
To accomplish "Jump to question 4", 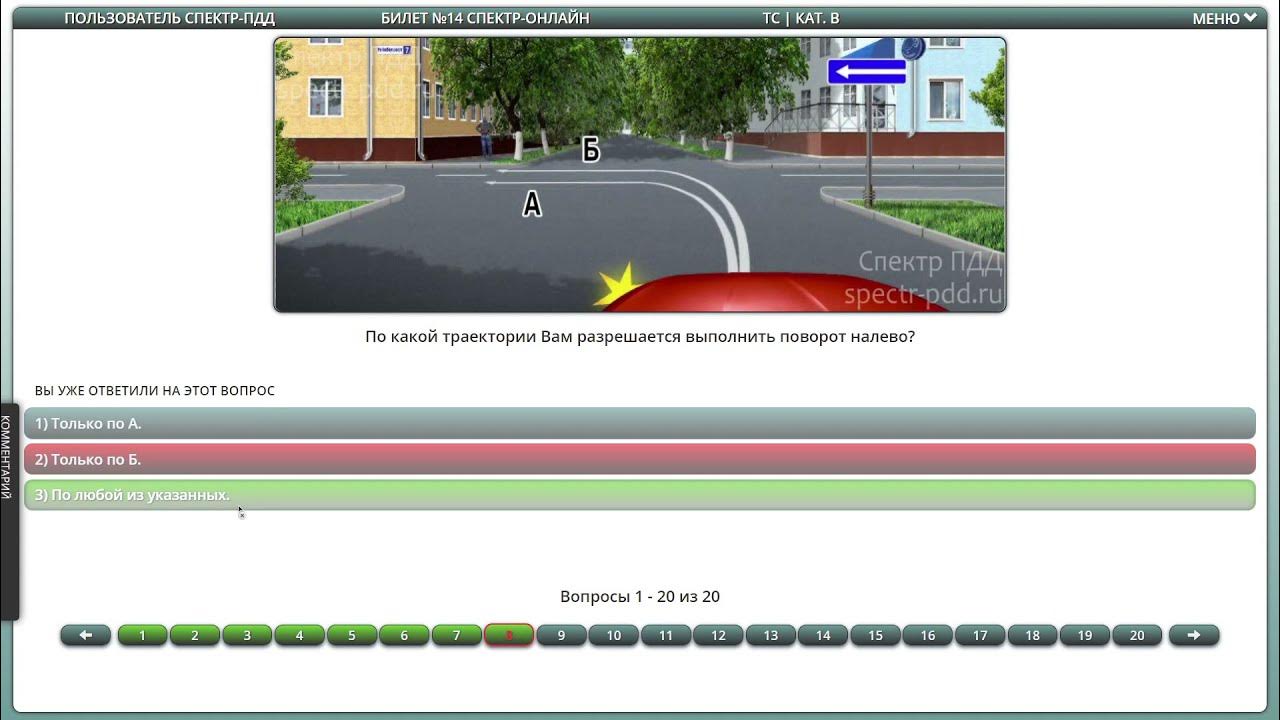I will pyautogui.click(x=299, y=635).
